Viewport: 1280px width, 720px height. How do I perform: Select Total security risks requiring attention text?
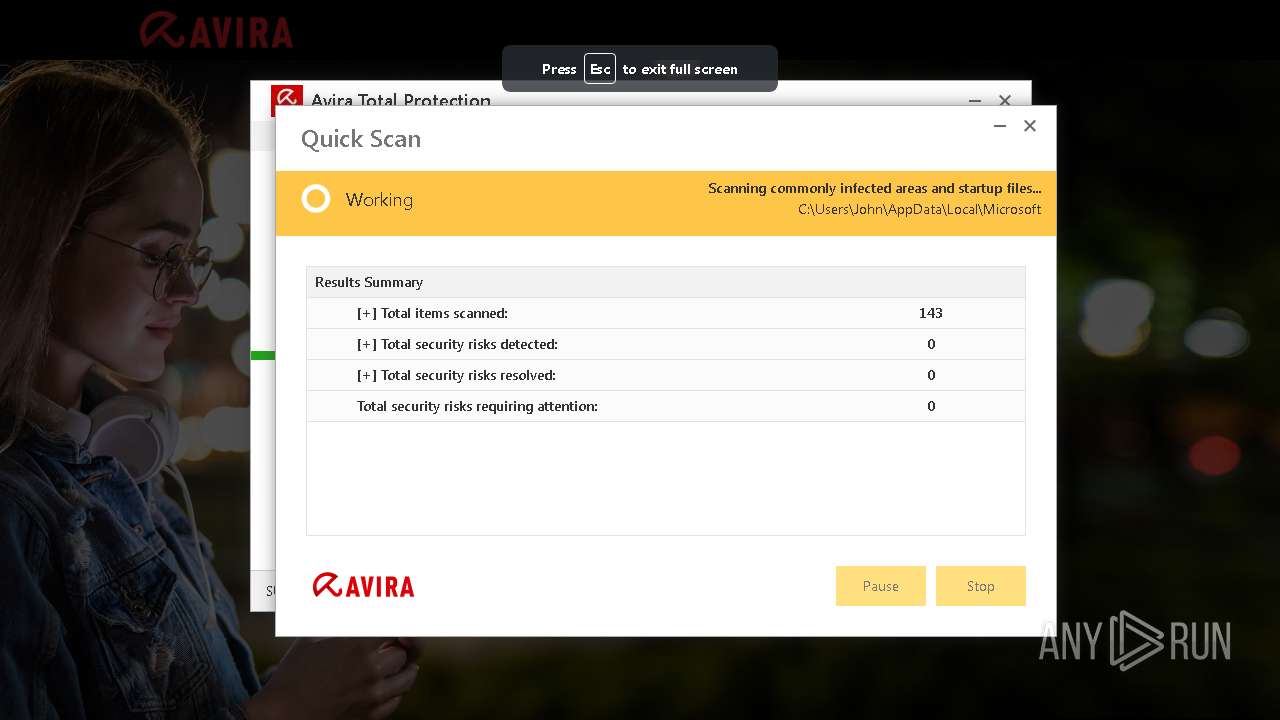point(477,406)
